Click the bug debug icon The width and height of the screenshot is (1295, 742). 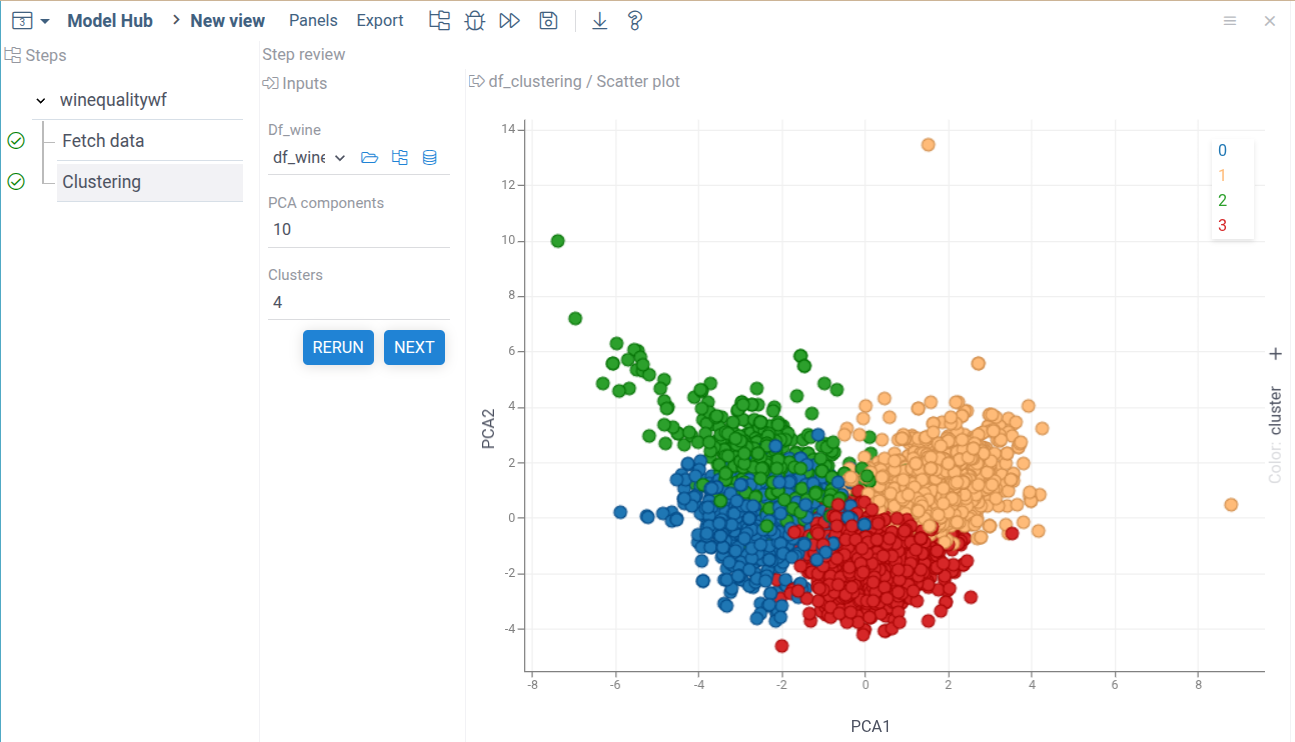(474, 20)
